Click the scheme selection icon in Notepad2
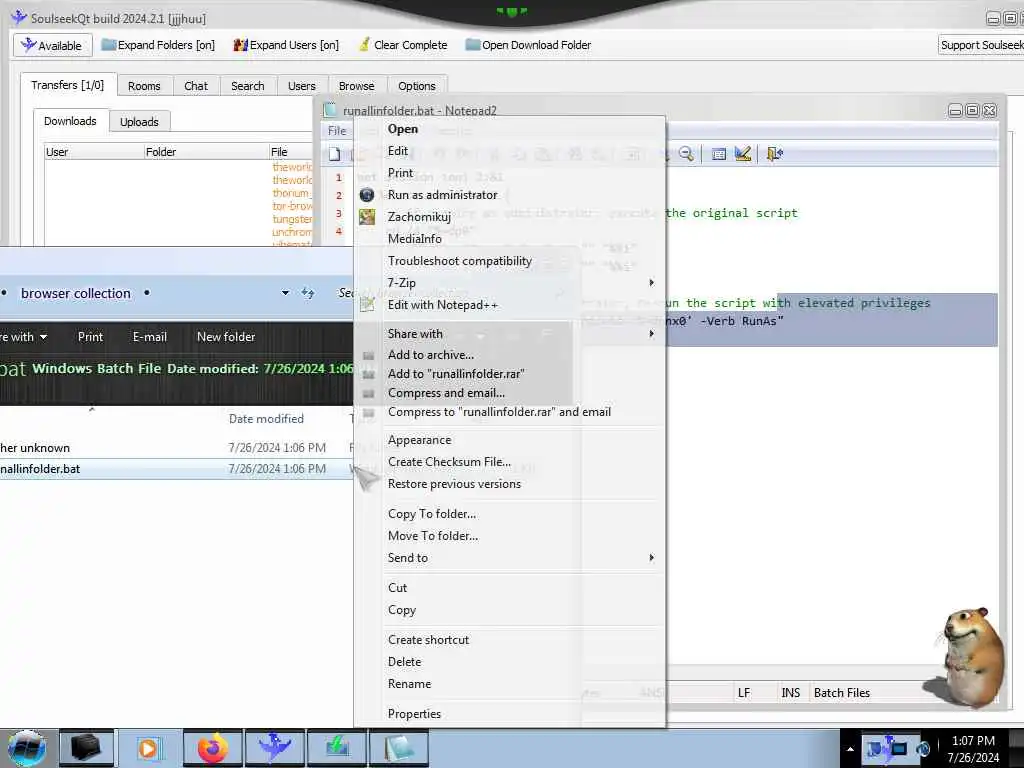 [719, 154]
